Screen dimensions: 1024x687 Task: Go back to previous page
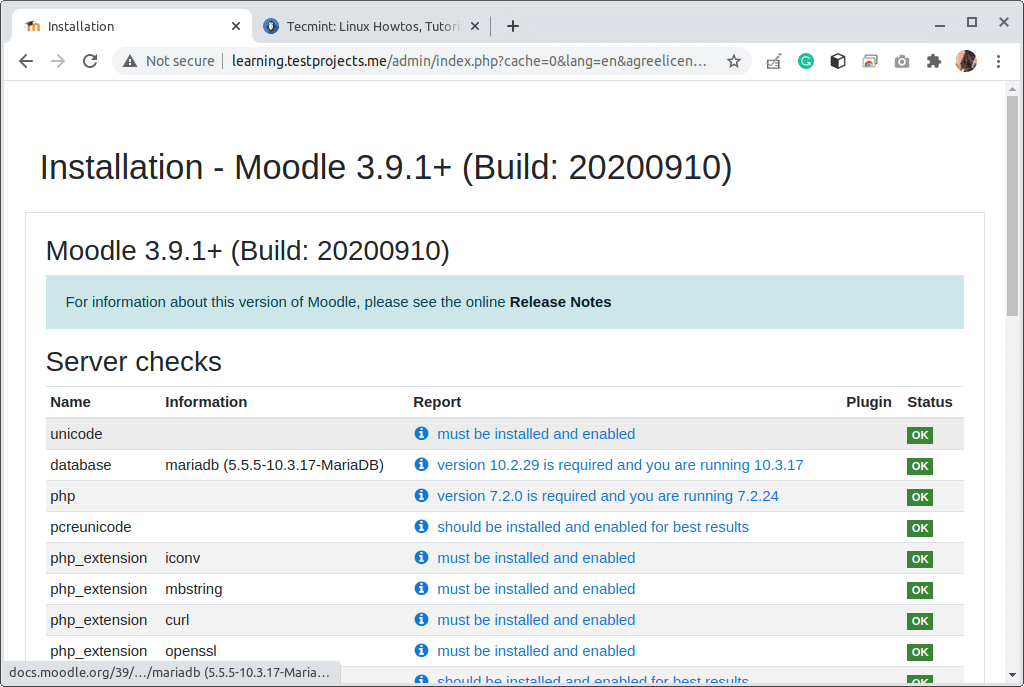click(x=26, y=61)
